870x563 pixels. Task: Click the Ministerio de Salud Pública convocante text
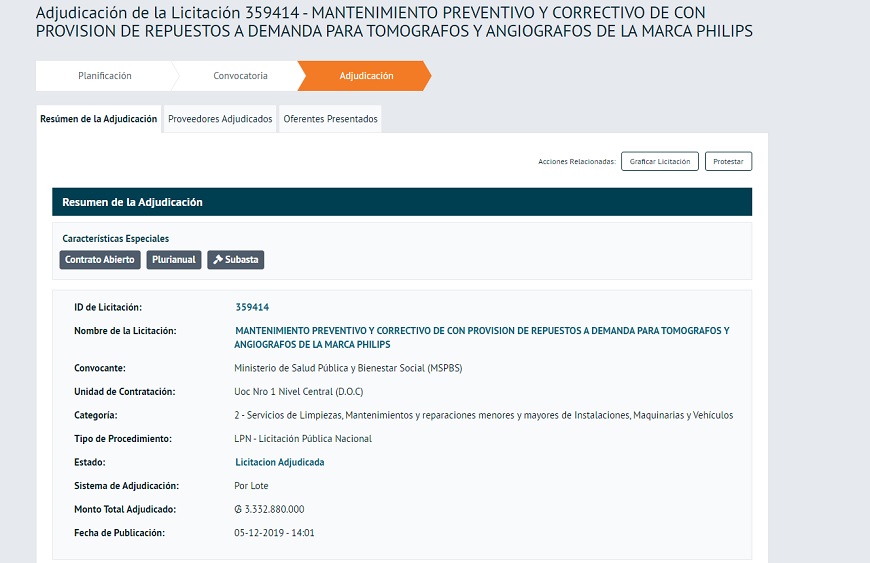coord(348,368)
